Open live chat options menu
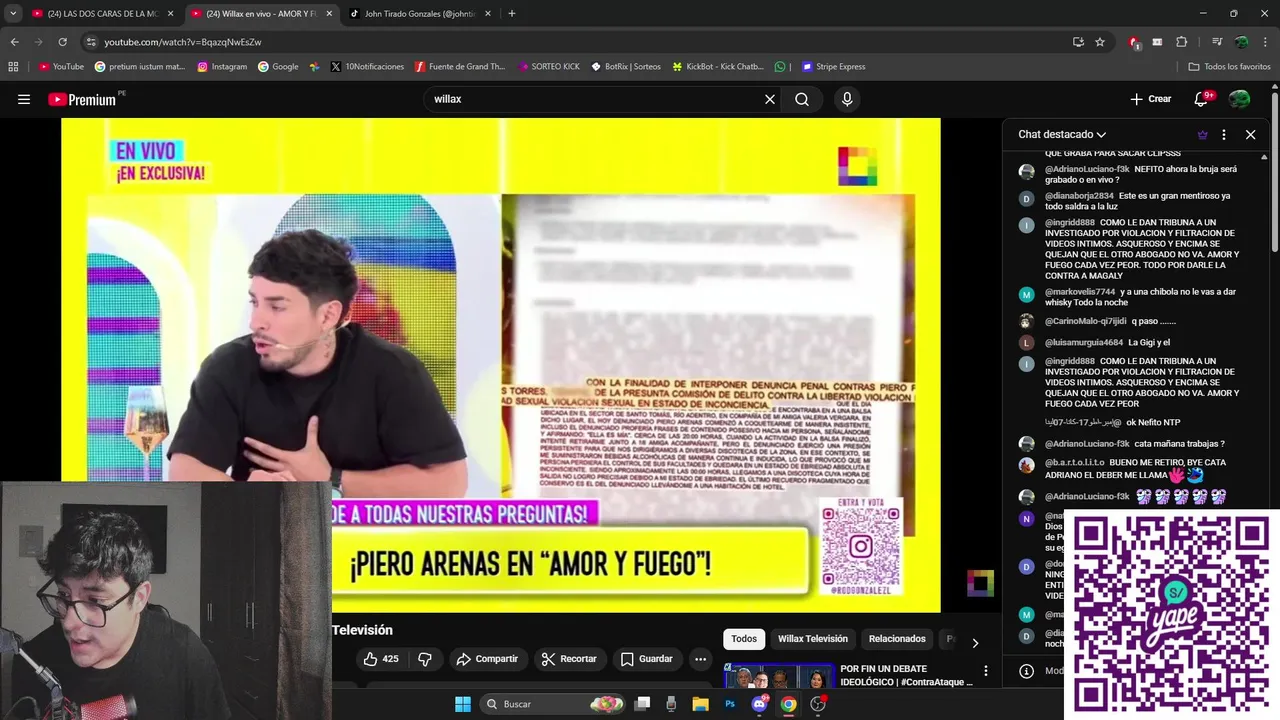This screenshot has height=720, width=1280. (x=1224, y=134)
